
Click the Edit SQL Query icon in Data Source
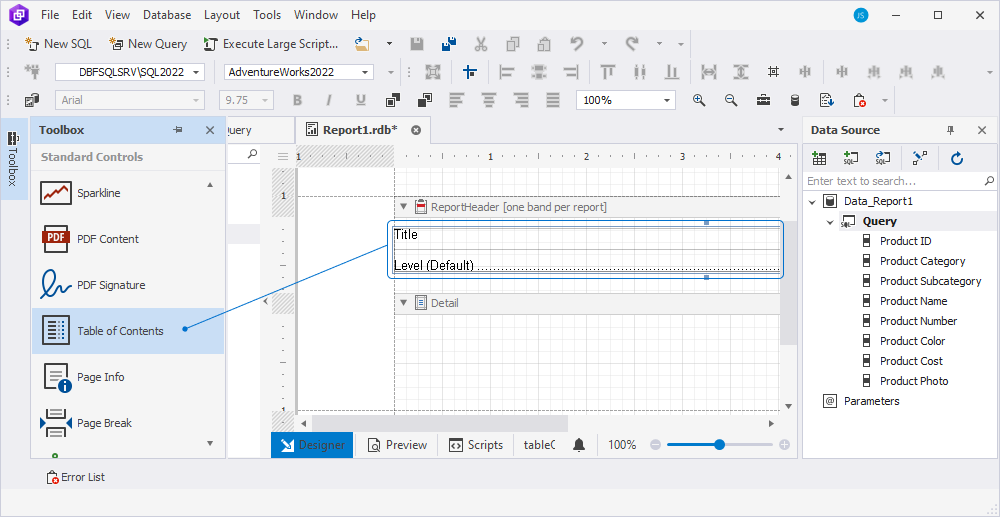point(883,158)
